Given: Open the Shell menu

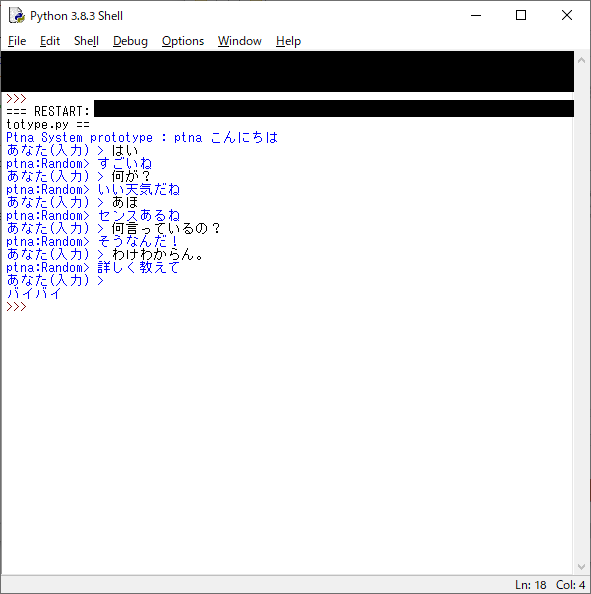Looking at the screenshot, I should click(86, 41).
